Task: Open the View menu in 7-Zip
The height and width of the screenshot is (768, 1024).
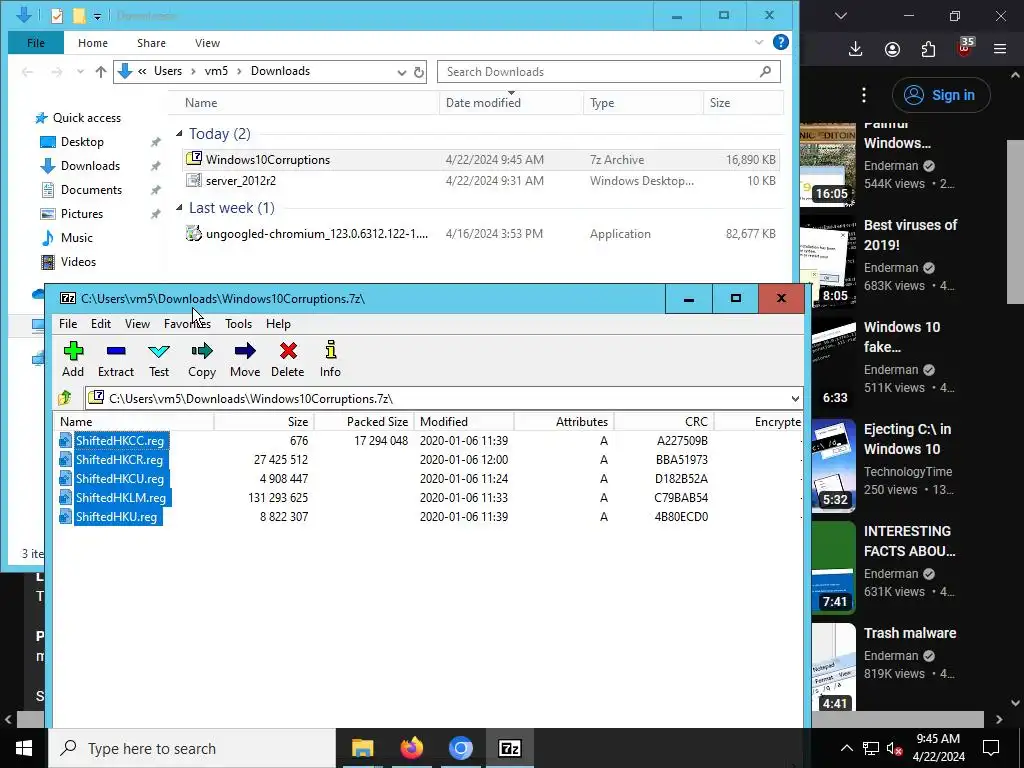Action: coord(137,324)
